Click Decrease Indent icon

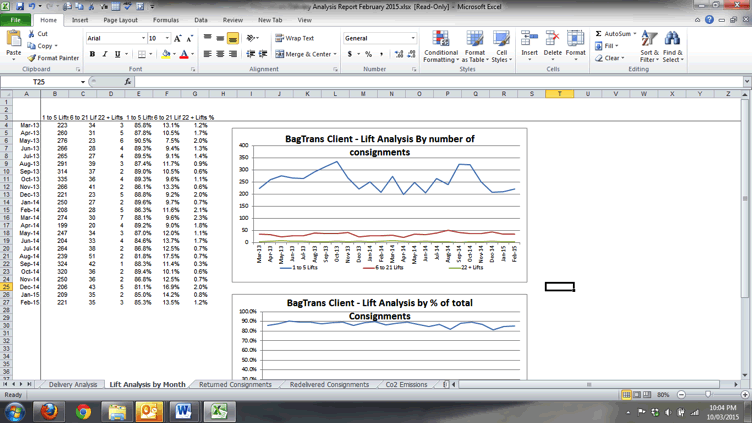[250, 54]
